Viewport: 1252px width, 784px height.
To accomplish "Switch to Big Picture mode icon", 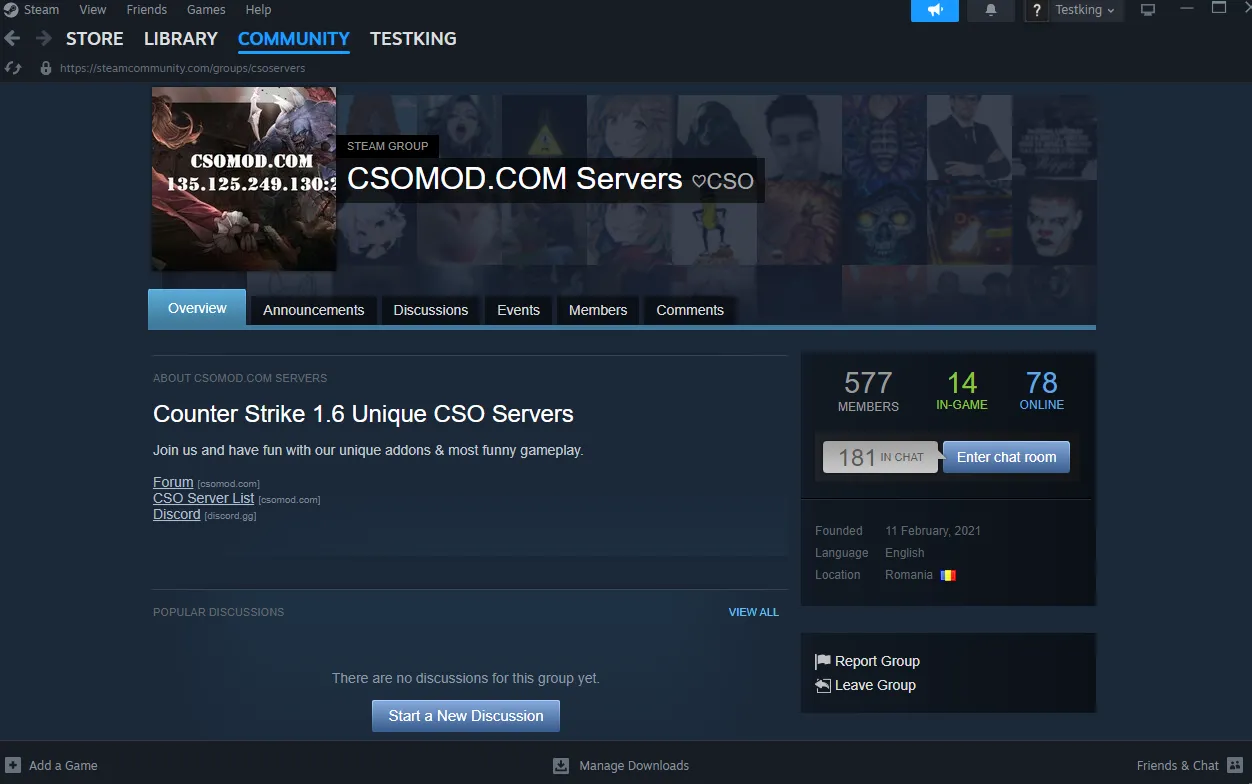I will point(1148,10).
